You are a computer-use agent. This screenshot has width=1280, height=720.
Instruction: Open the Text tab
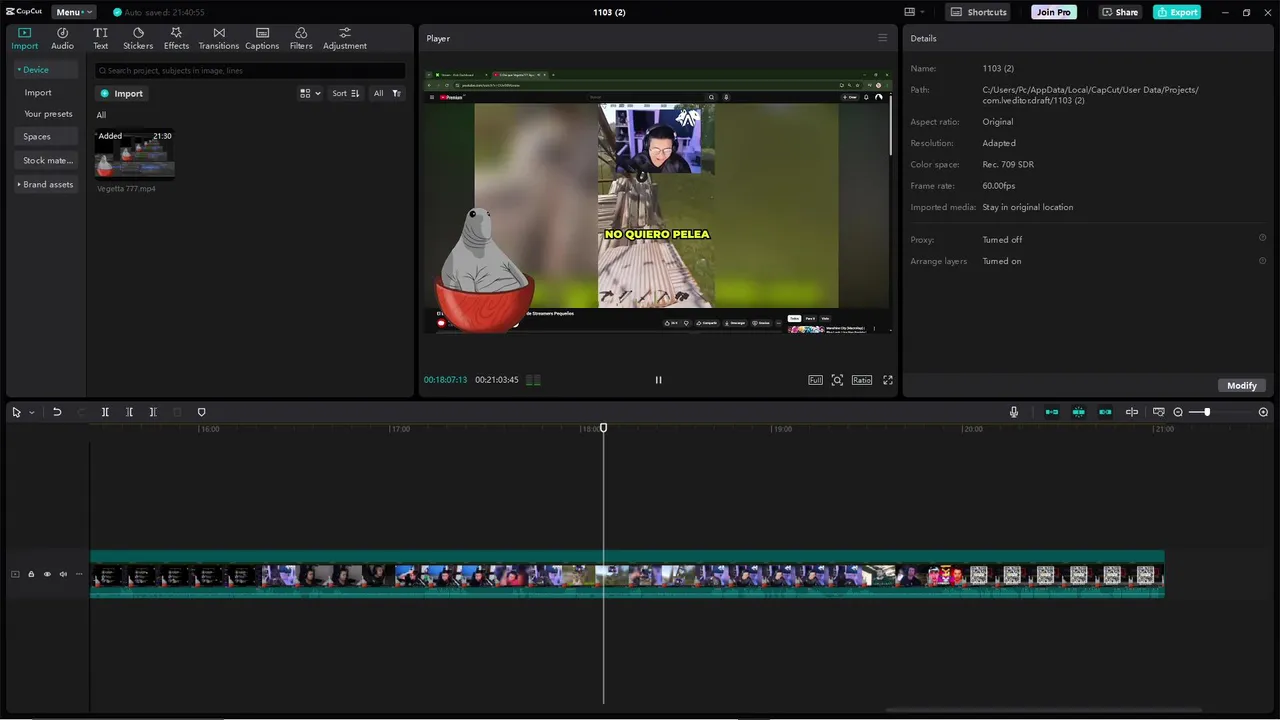tap(100, 38)
